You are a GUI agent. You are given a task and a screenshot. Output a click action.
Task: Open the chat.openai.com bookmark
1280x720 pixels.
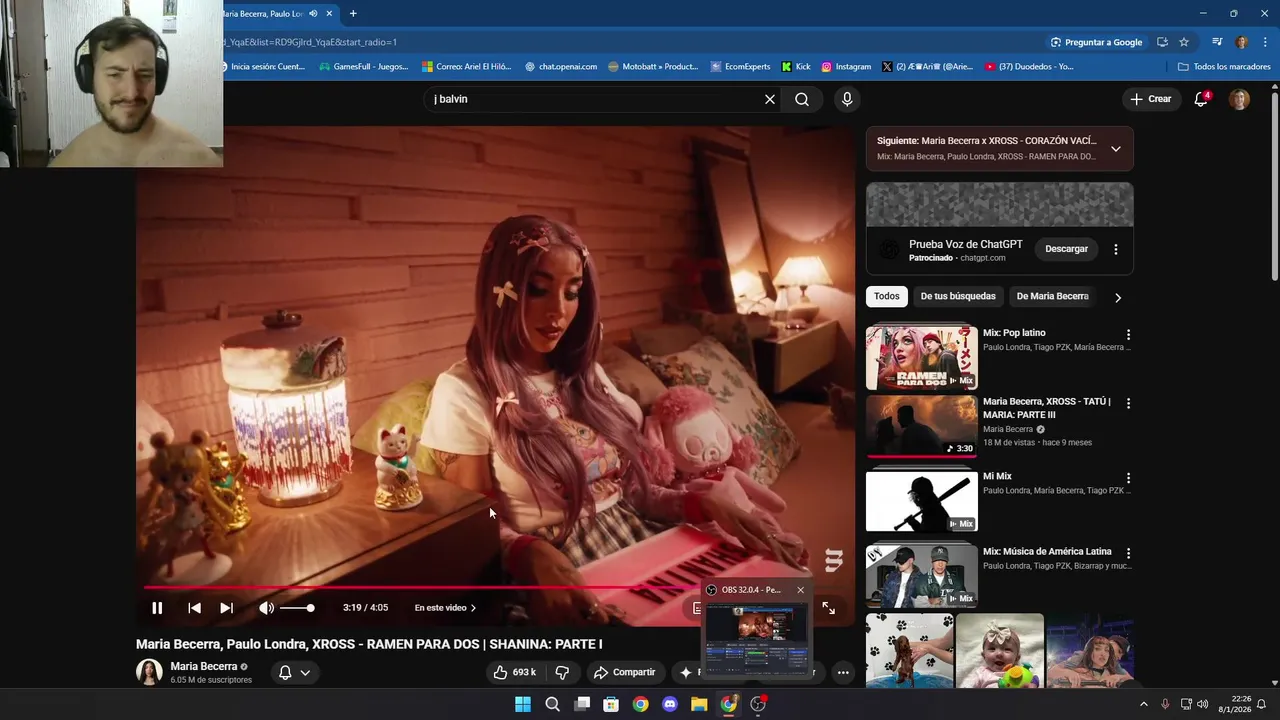tap(561, 67)
